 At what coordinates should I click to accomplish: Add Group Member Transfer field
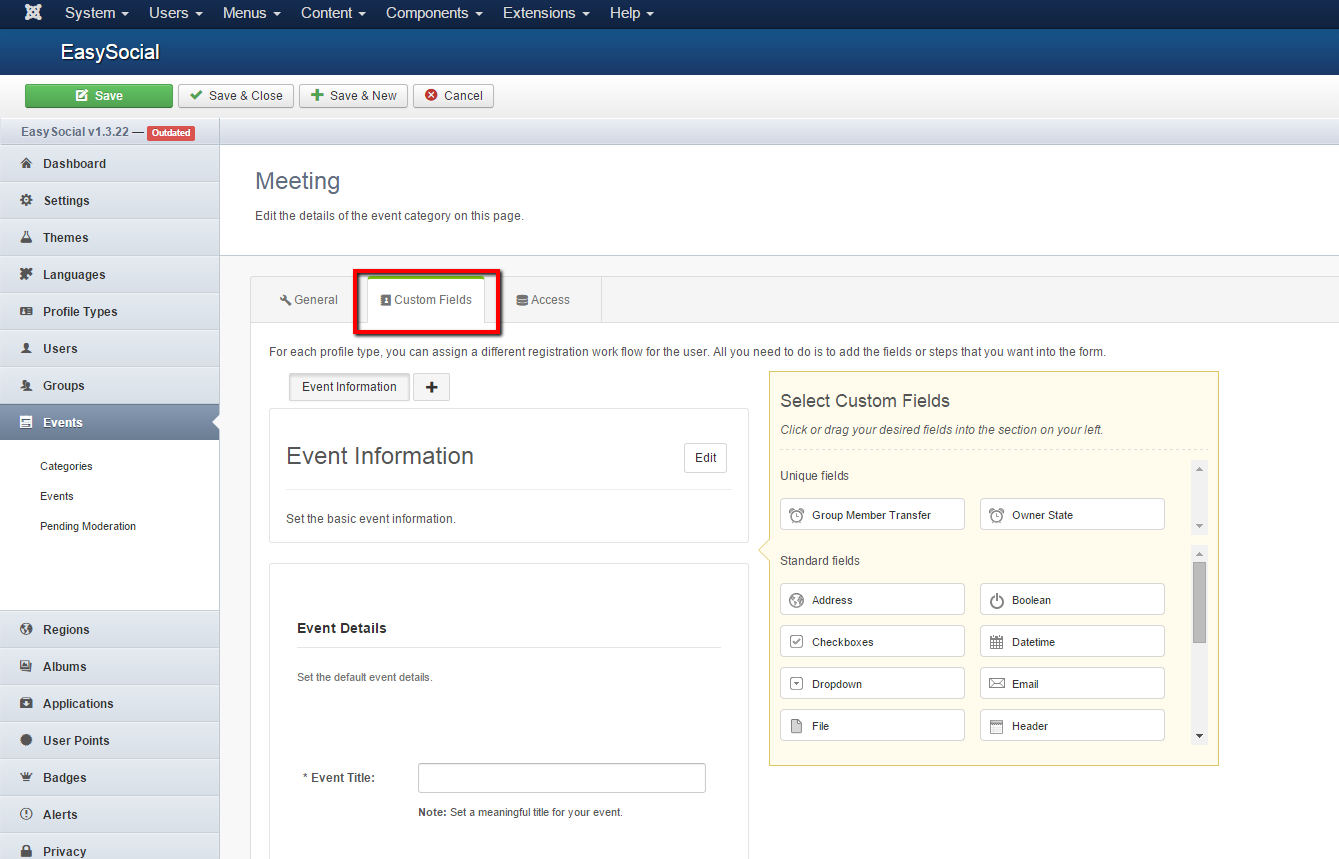point(872,515)
